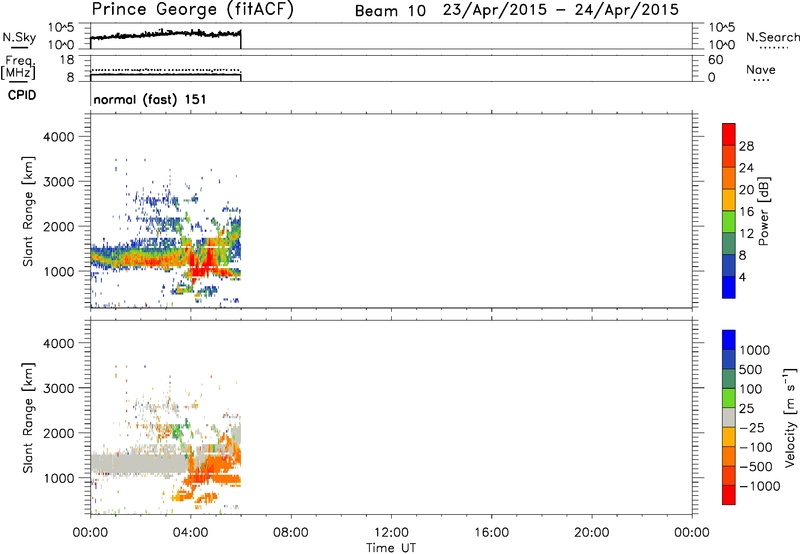Click the "4000" tick in the power panel

click(59, 137)
